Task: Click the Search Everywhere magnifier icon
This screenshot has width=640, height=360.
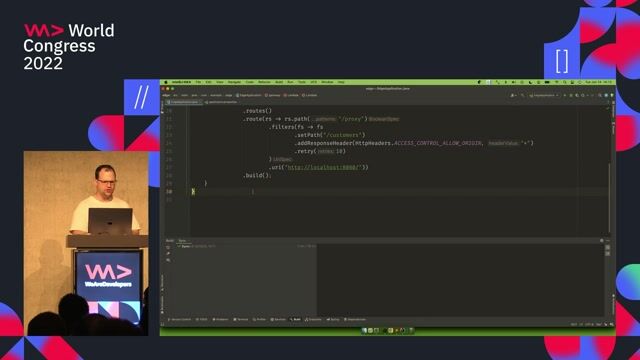Action: pos(600,96)
